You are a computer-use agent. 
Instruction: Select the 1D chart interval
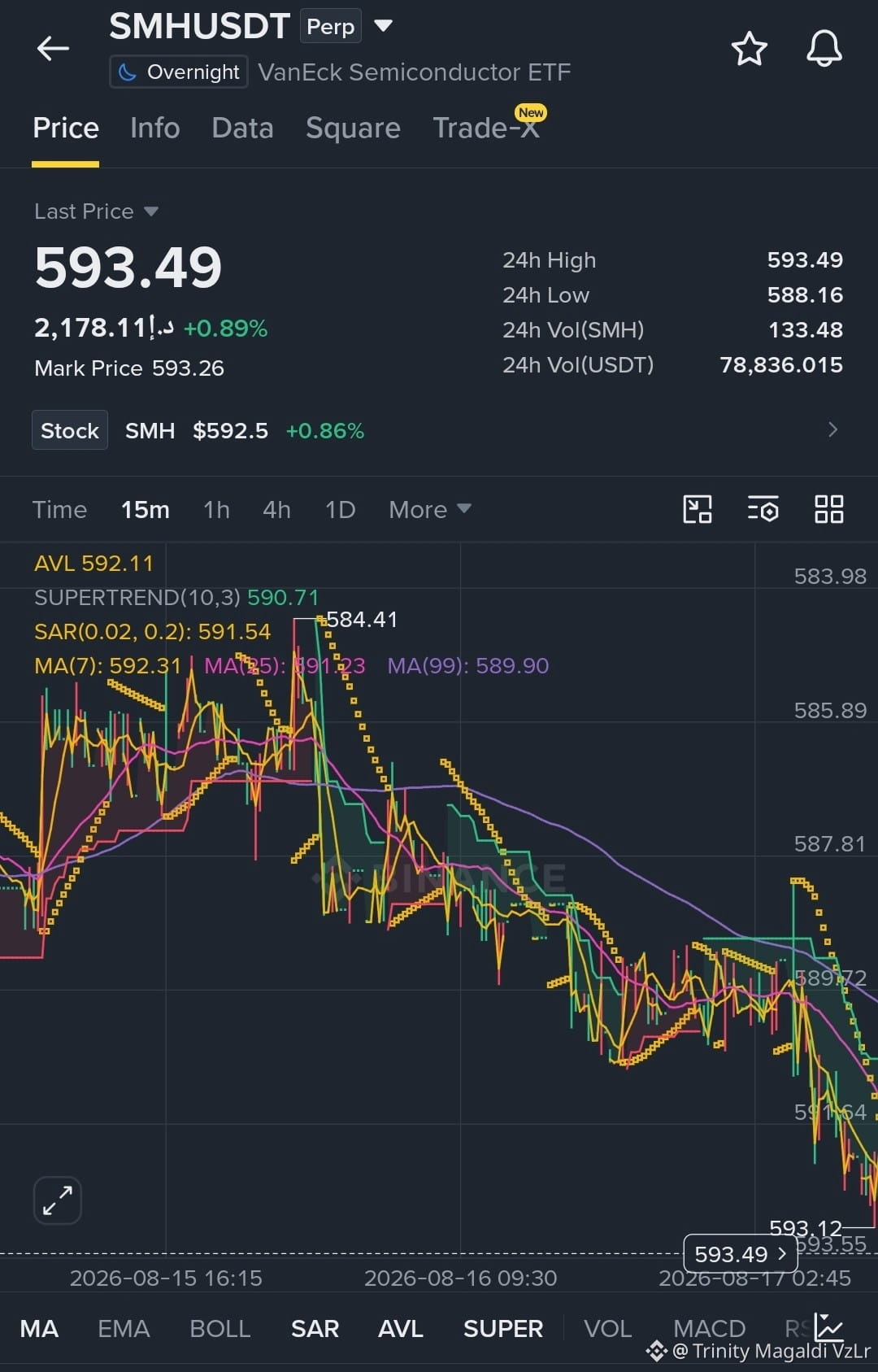[x=340, y=509]
